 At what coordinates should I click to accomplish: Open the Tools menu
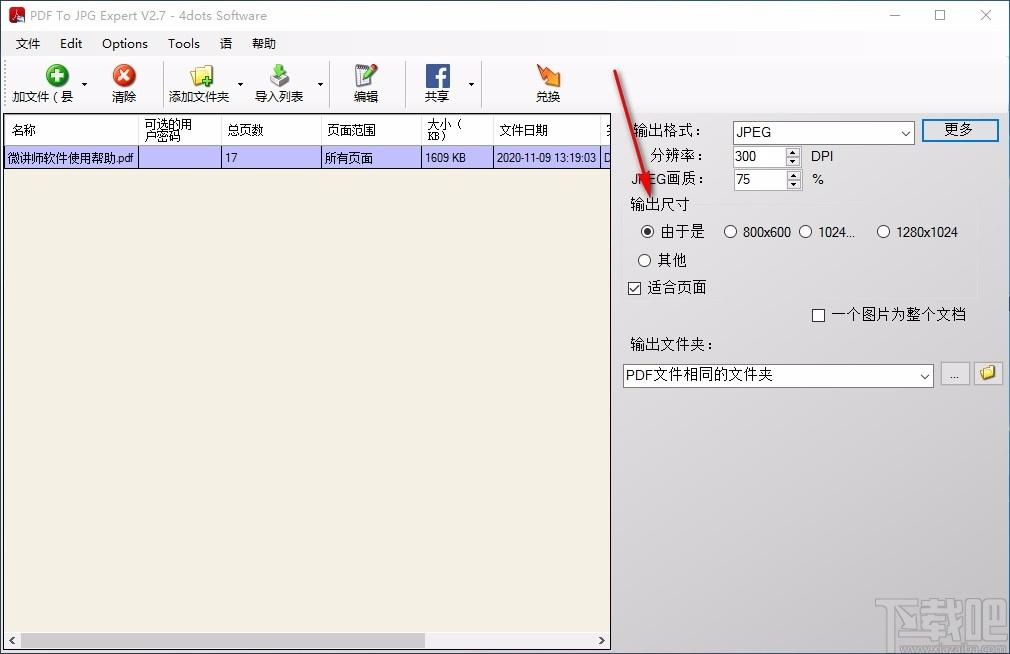click(184, 44)
